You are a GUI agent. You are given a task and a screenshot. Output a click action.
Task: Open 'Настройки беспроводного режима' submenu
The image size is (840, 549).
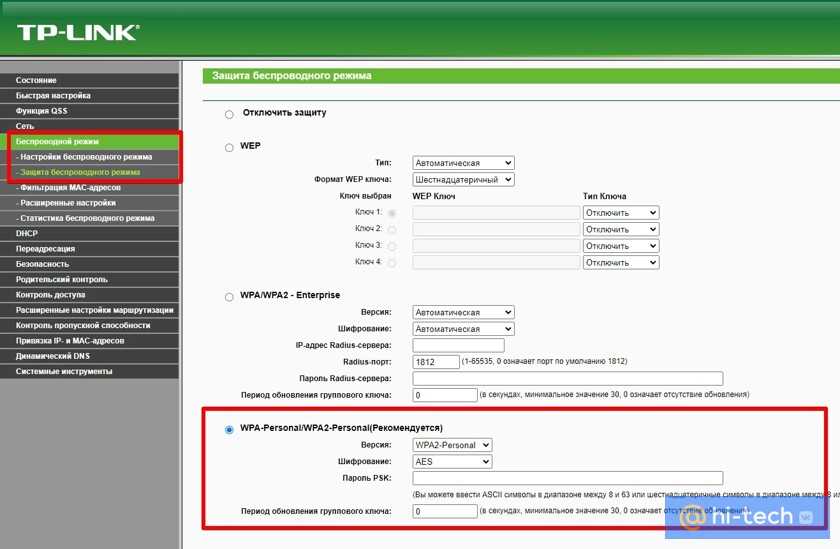84,157
